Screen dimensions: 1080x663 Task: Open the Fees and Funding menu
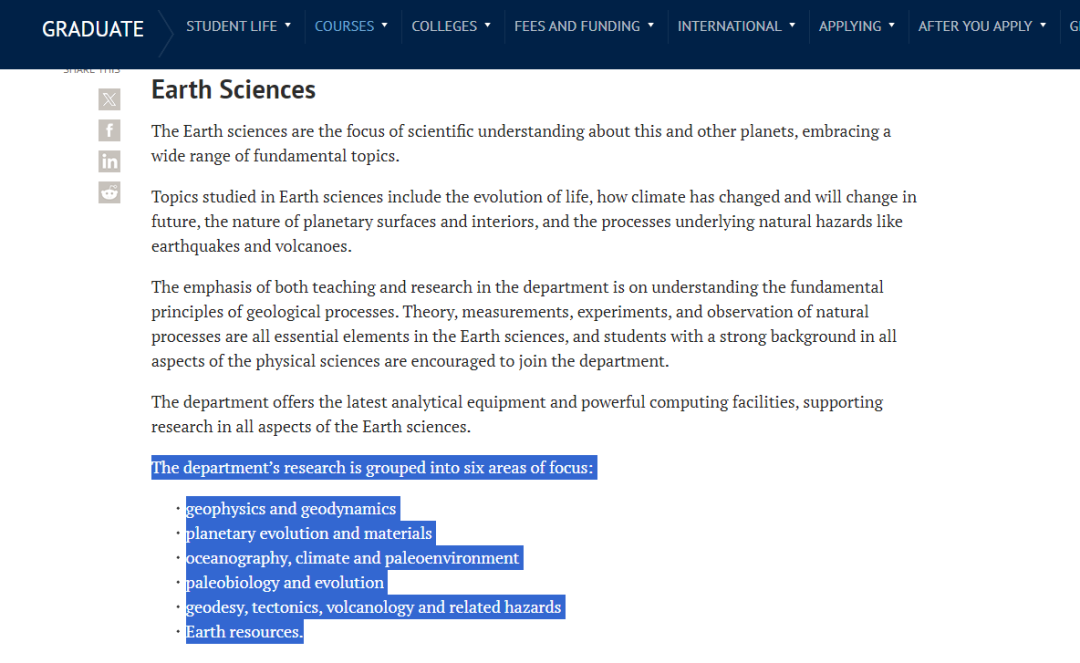tap(584, 26)
